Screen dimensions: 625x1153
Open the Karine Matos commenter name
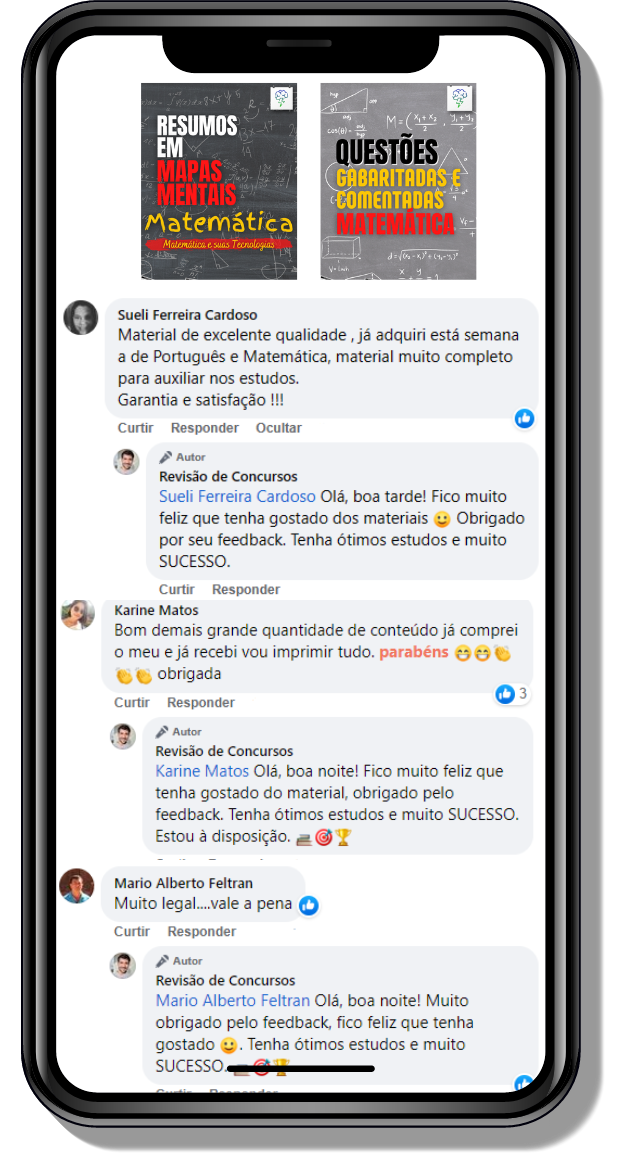(157, 610)
